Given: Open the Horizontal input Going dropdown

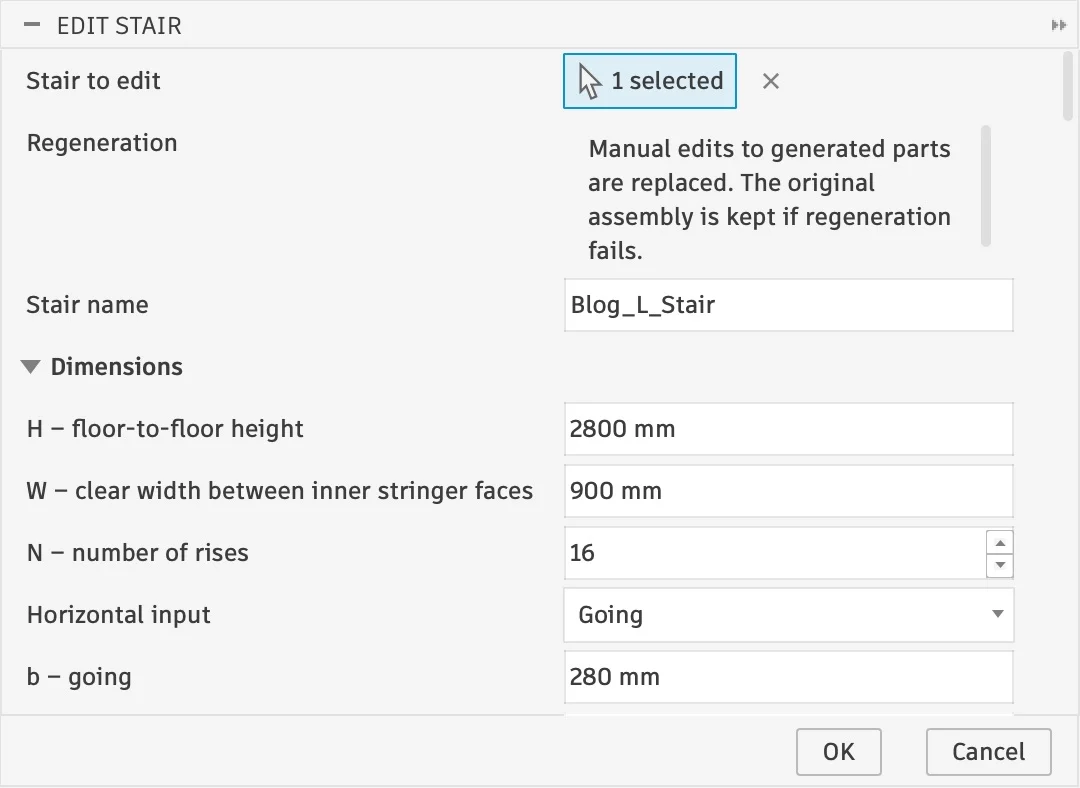Looking at the screenshot, I should tap(789, 615).
